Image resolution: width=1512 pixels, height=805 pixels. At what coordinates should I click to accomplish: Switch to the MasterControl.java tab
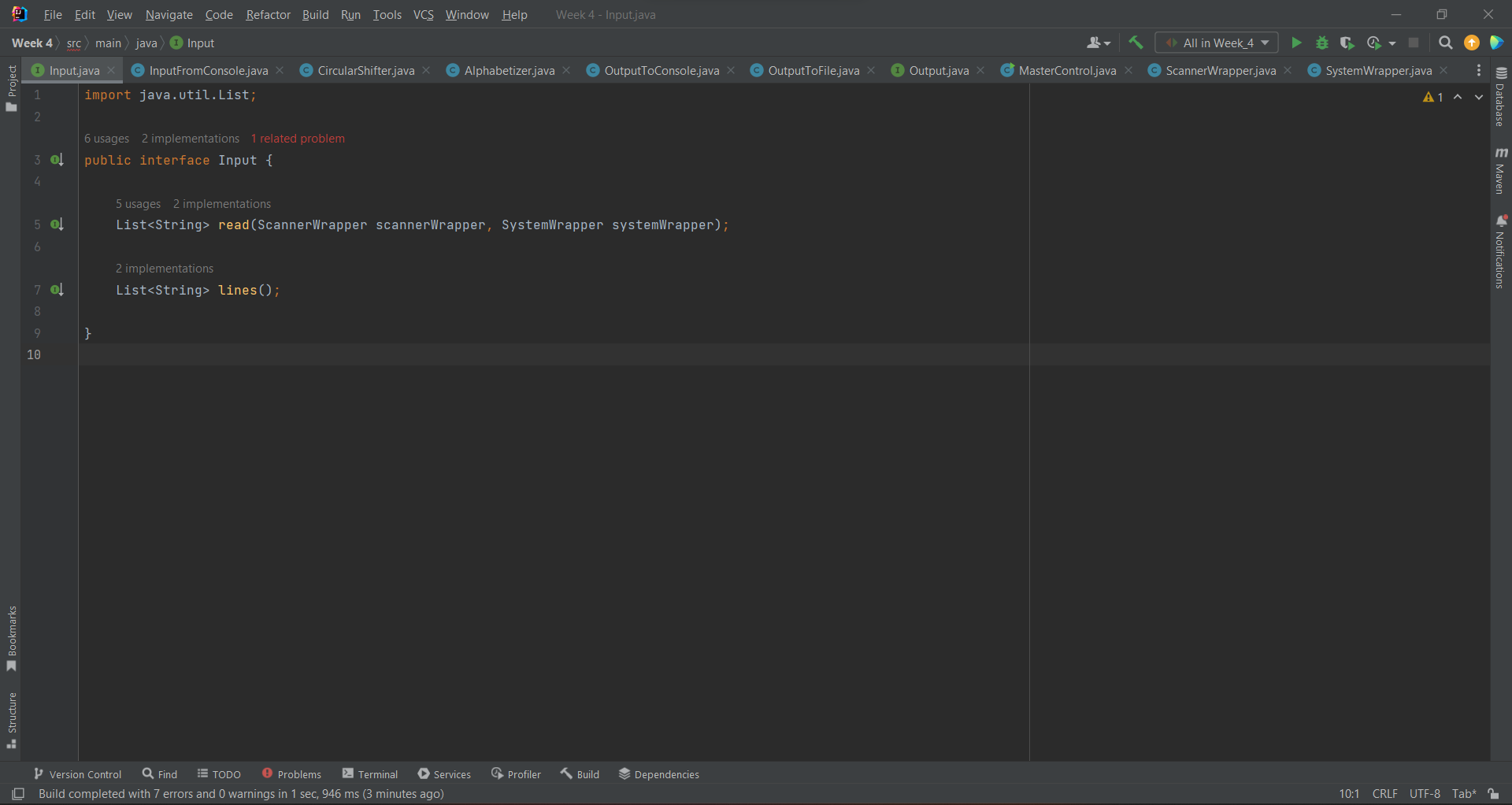(1066, 70)
